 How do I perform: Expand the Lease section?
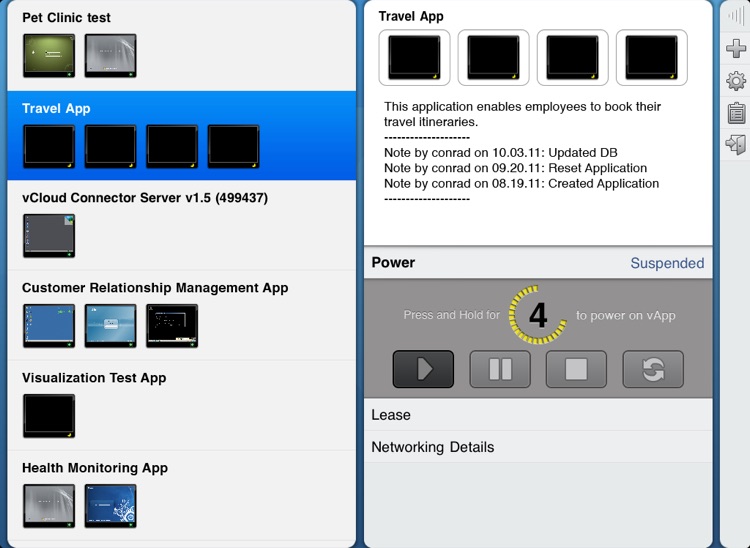point(538,415)
